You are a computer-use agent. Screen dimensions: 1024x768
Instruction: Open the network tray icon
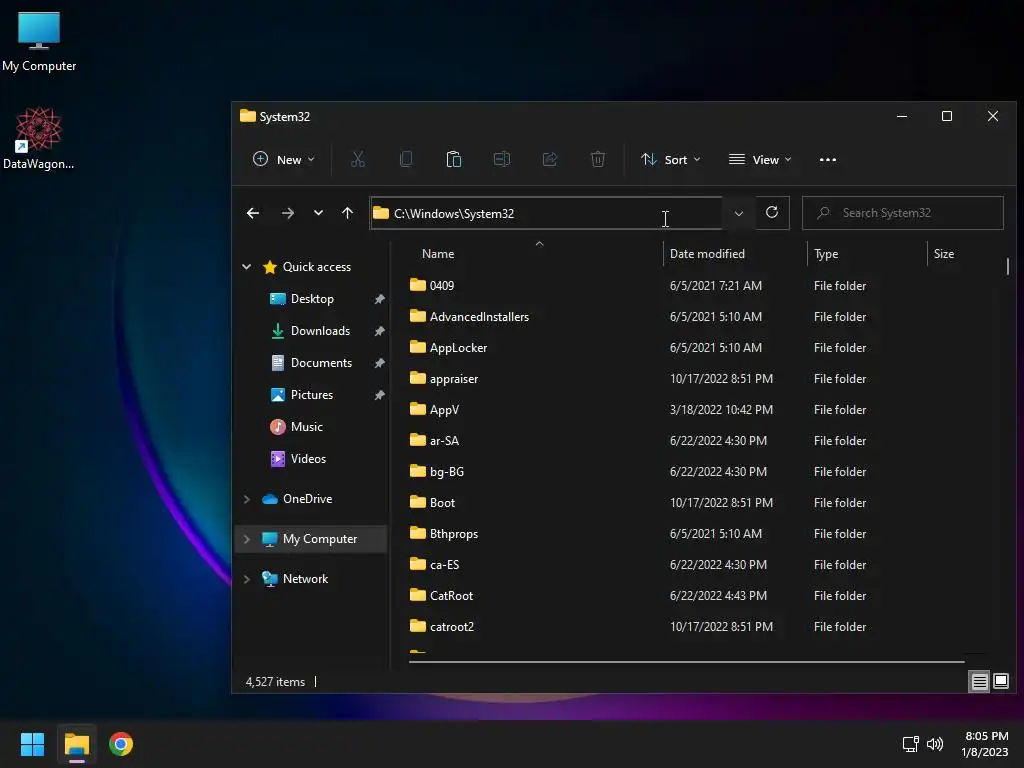(910, 744)
